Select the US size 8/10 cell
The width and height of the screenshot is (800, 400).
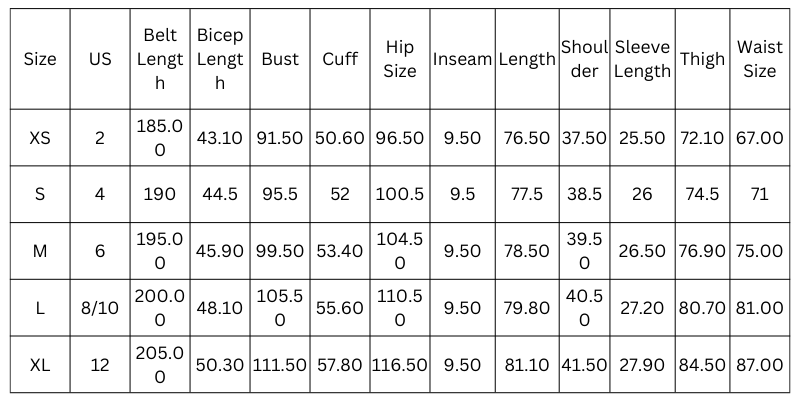(100, 309)
